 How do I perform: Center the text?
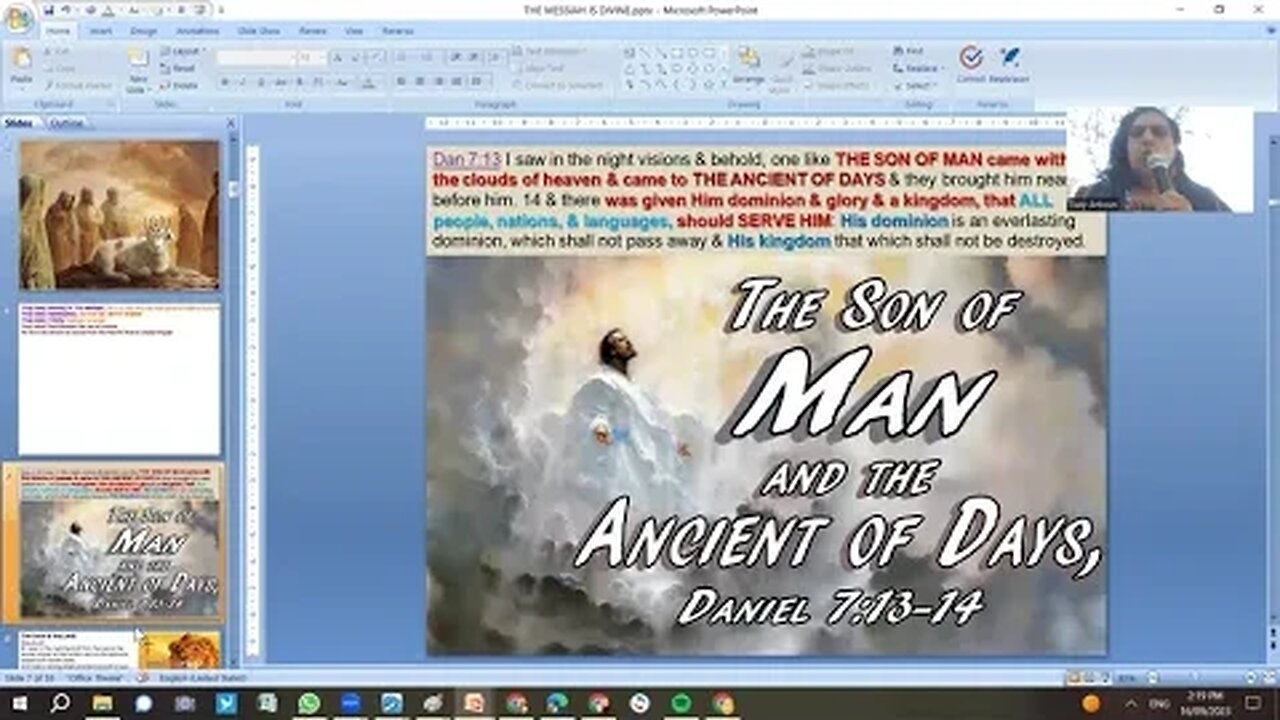pos(418,81)
